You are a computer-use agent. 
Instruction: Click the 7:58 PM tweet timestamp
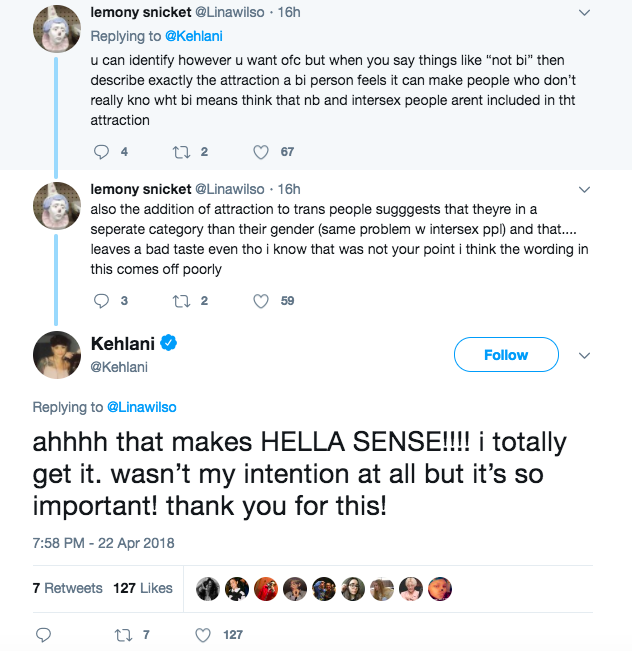(103, 543)
